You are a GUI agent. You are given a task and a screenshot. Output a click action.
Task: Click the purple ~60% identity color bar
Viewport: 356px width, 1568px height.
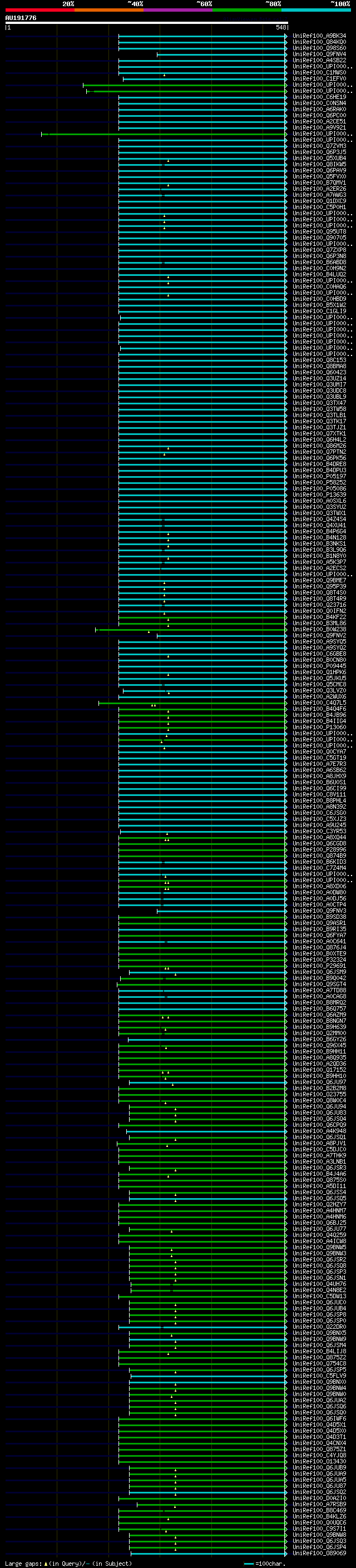coord(179,10)
